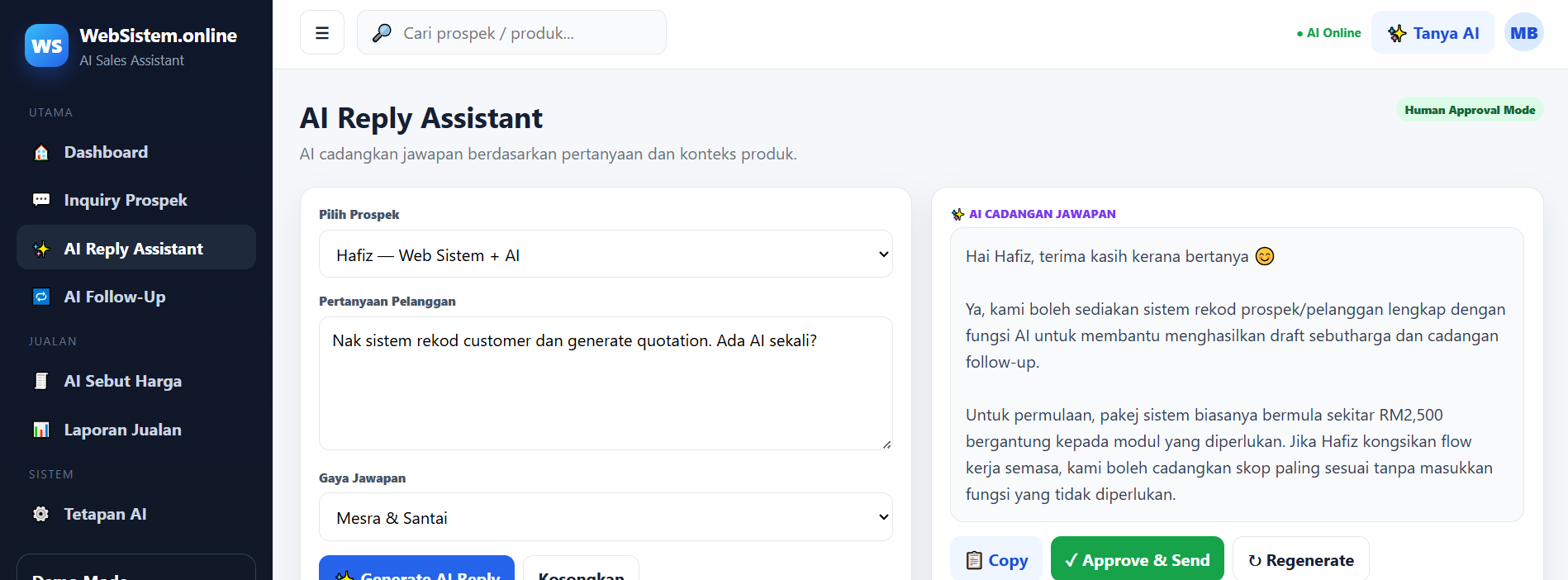Copy the AI suggested reply
Viewport: 1568px width, 580px height.
coord(996,560)
